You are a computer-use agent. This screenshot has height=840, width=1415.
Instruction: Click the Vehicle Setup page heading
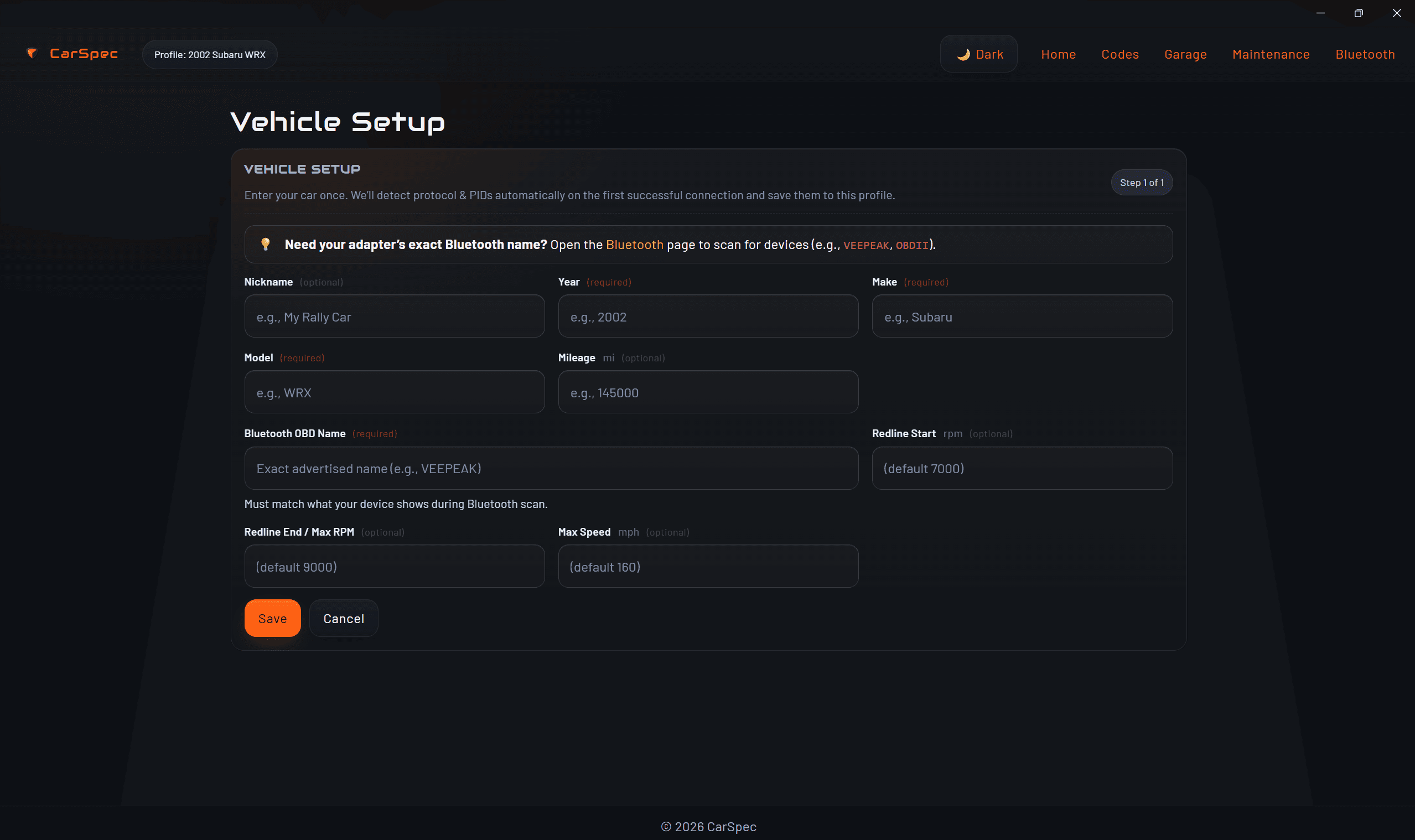[338, 122]
